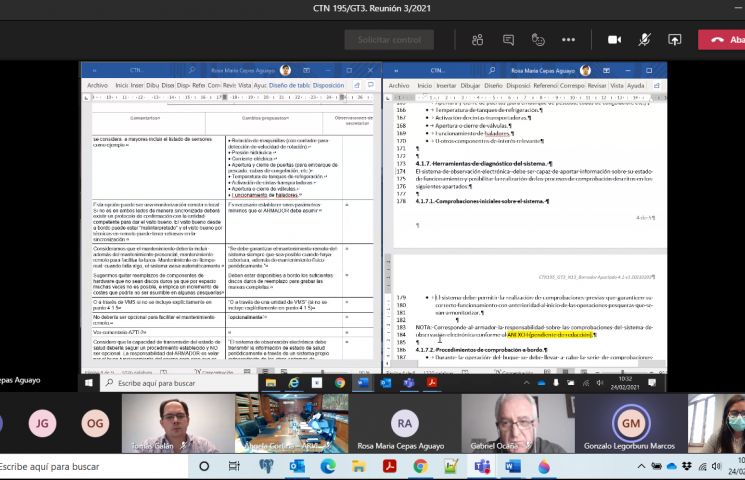Open raise hand and reactions

tap(538, 40)
